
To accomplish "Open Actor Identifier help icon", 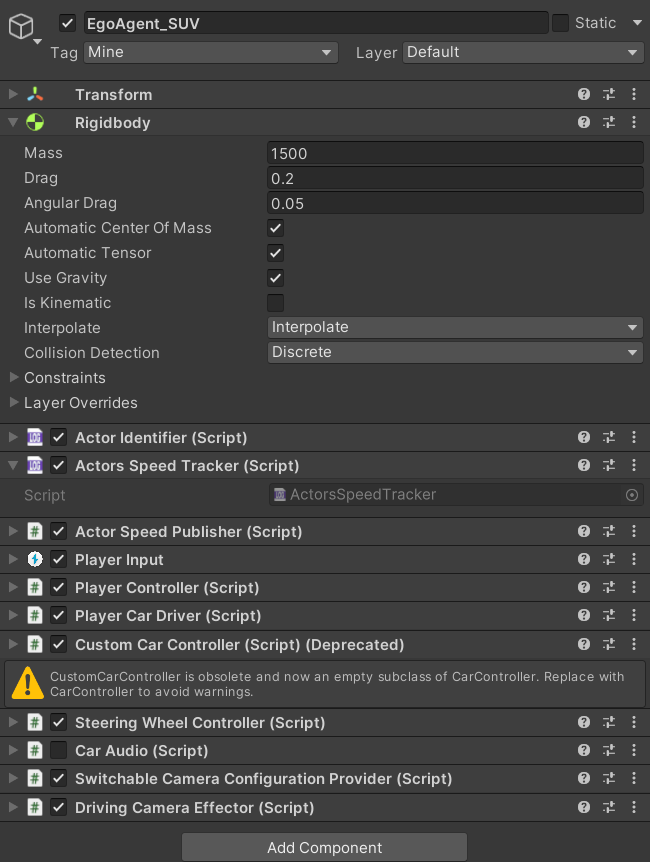I will [x=584, y=437].
